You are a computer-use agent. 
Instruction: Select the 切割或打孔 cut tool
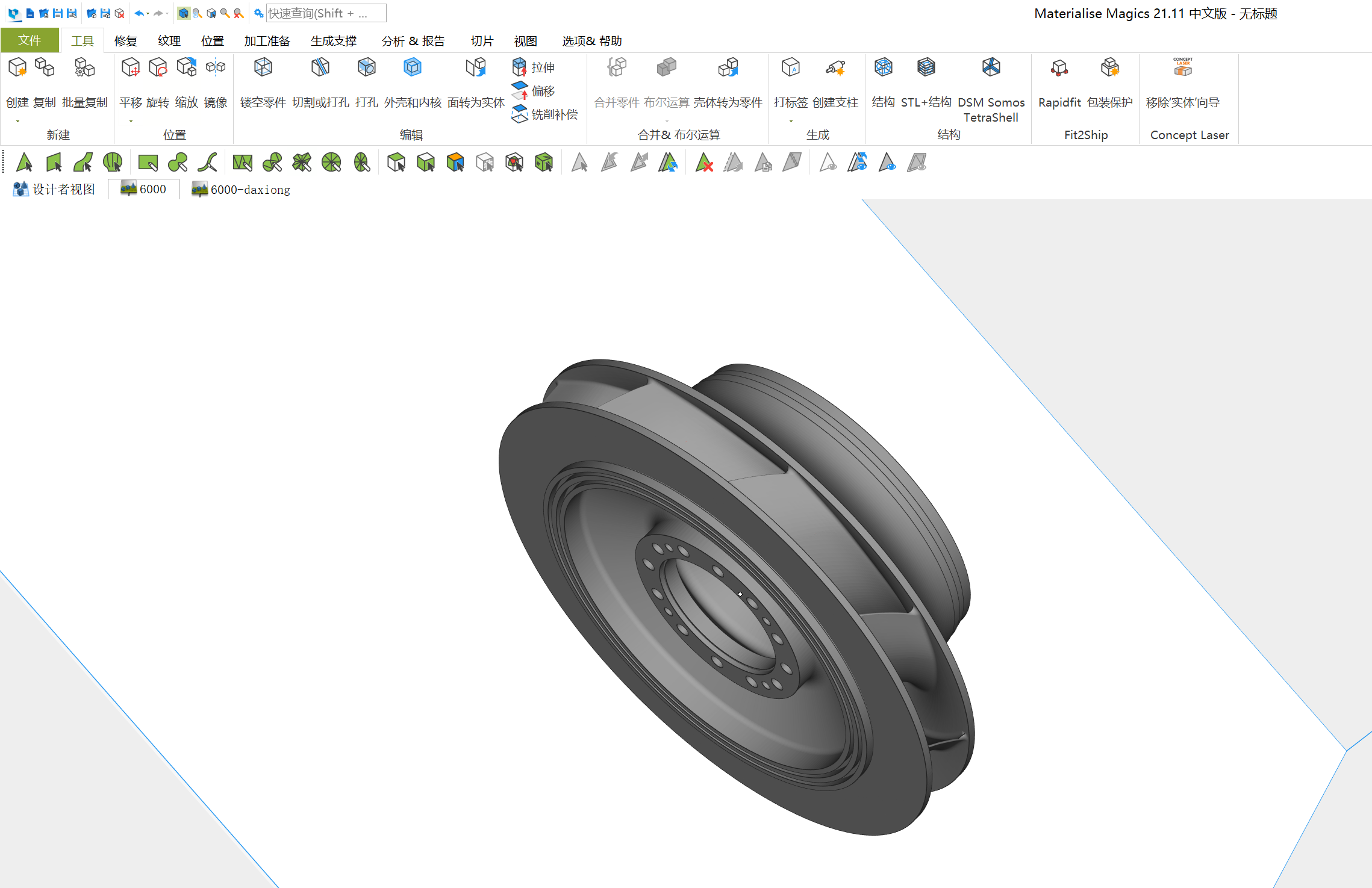point(320,67)
